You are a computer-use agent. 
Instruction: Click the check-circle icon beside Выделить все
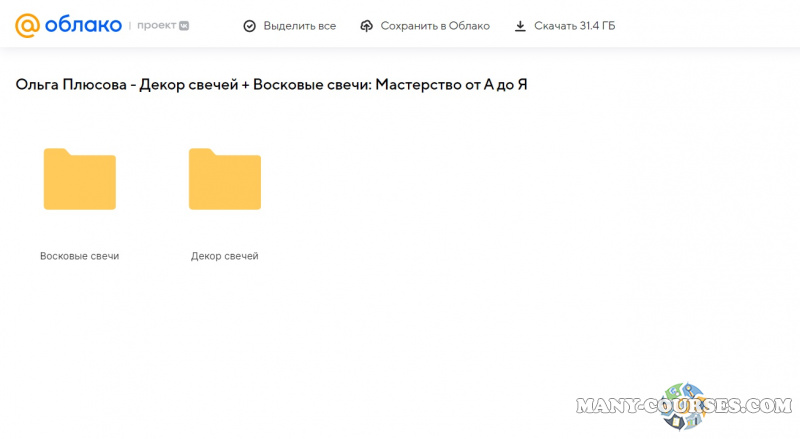point(250,26)
